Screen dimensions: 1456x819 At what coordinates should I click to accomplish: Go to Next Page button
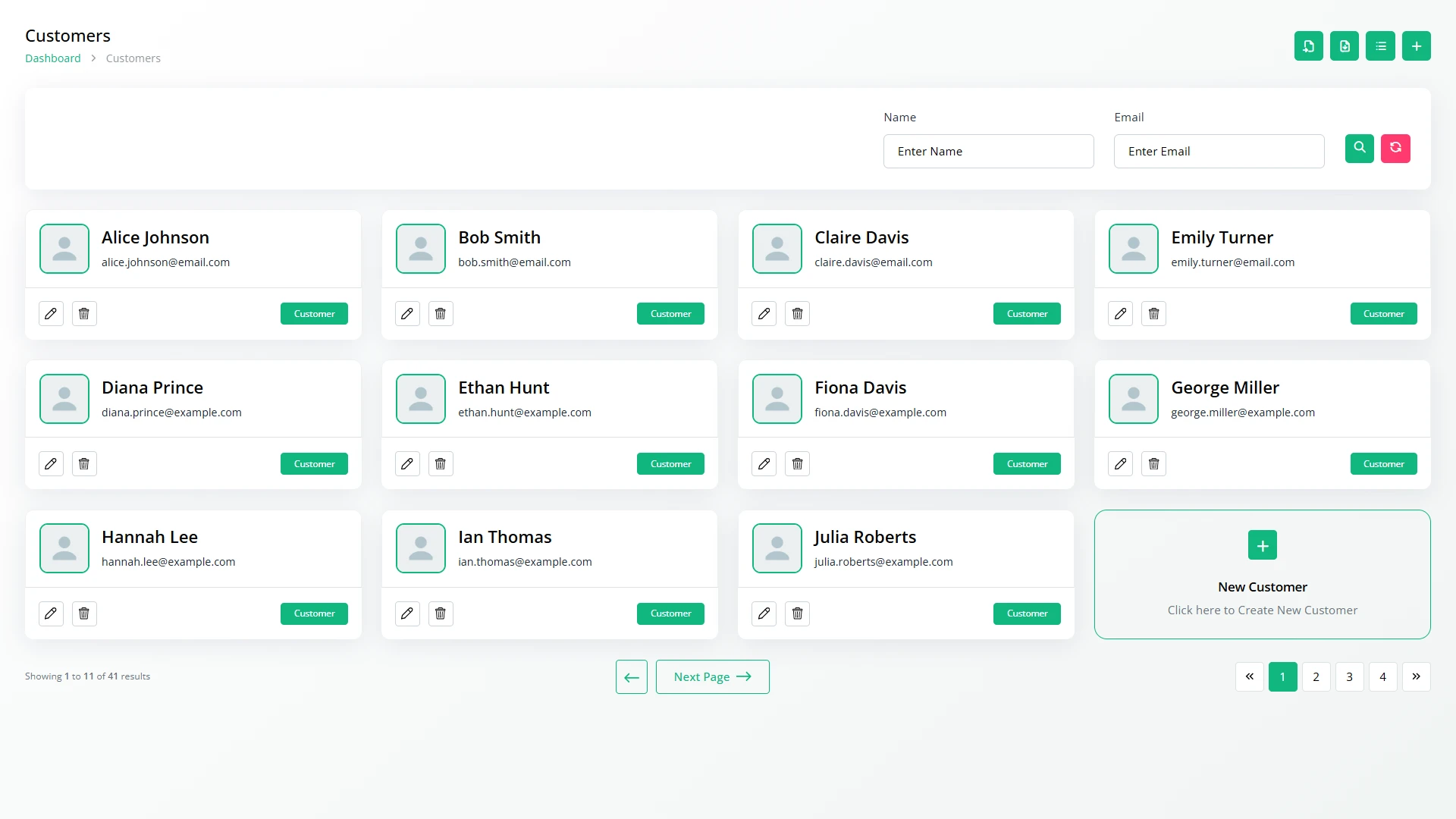[712, 676]
